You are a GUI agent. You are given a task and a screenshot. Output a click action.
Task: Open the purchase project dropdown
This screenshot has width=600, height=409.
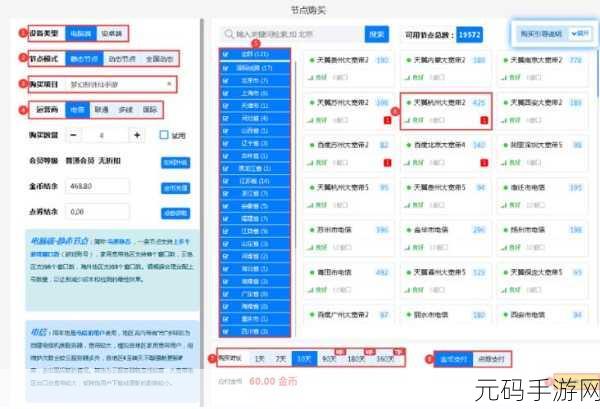(x=121, y=84)
